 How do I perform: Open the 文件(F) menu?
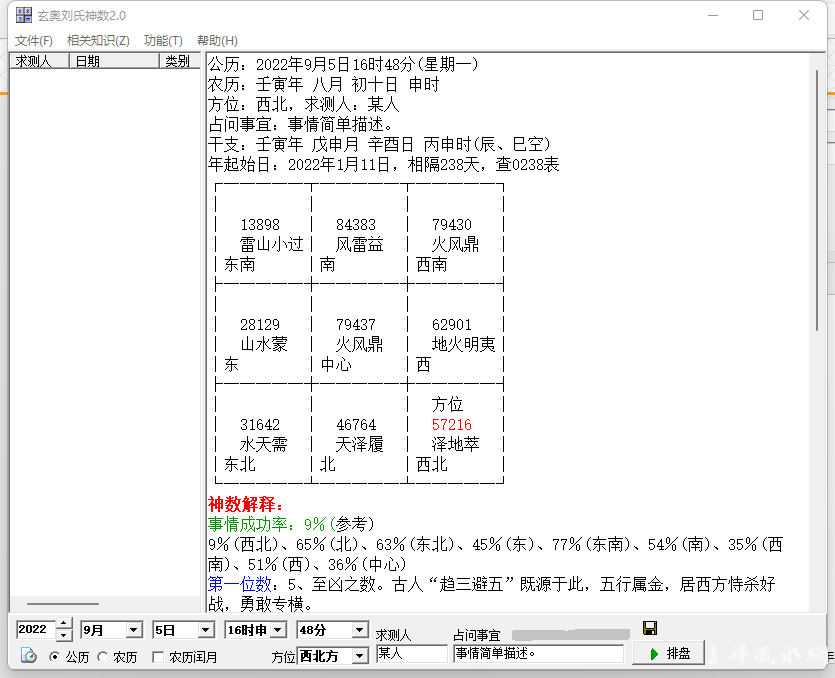(34, 40)
